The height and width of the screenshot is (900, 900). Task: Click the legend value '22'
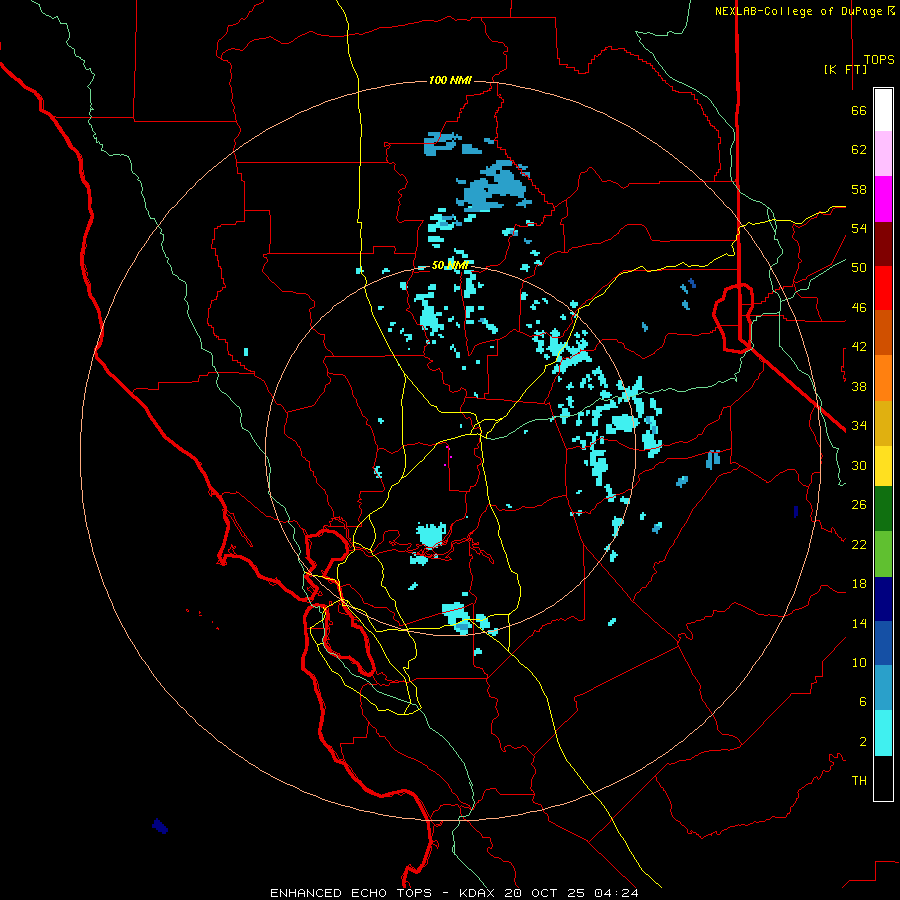click(x=859, y=544)
